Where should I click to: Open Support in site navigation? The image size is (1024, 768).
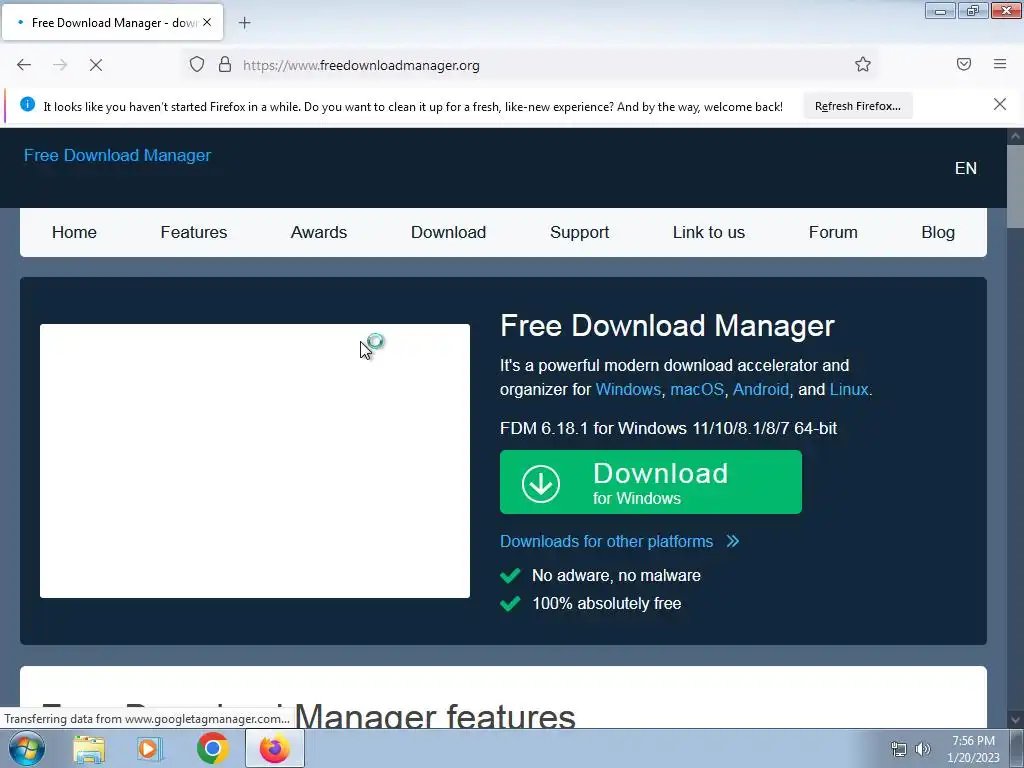pos(579,232)
